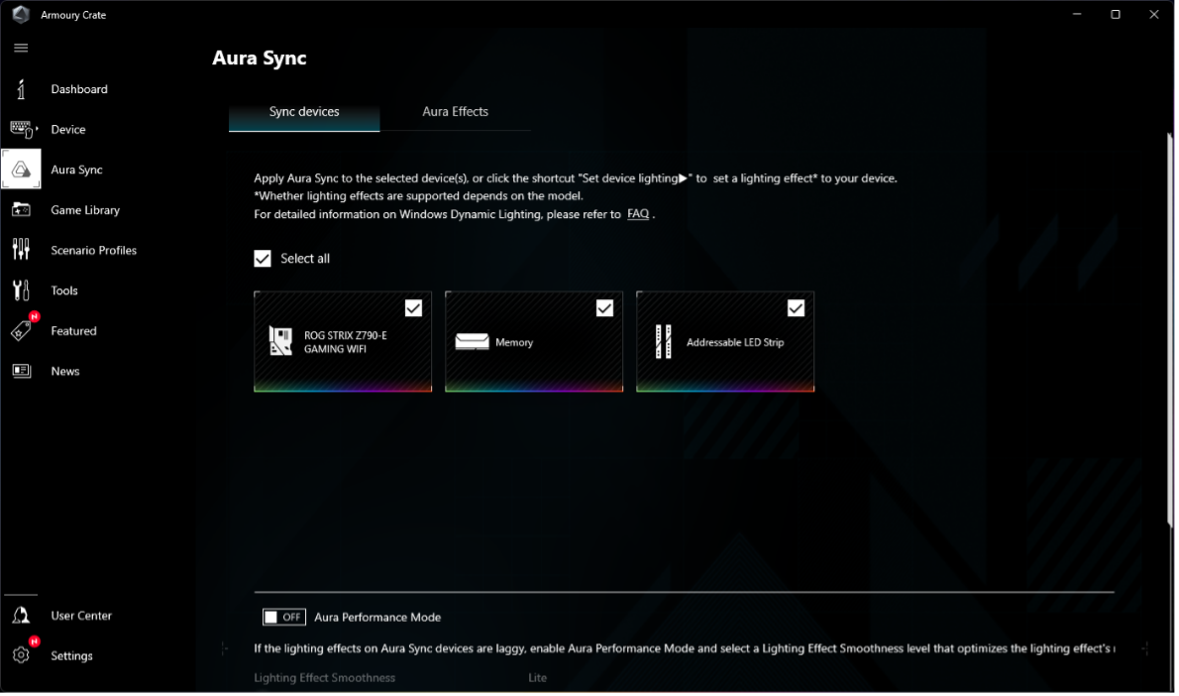Open Tools wrench icon
Image resolution: width=1179 pixels, height=696 pixels.
tap(21, 291)
